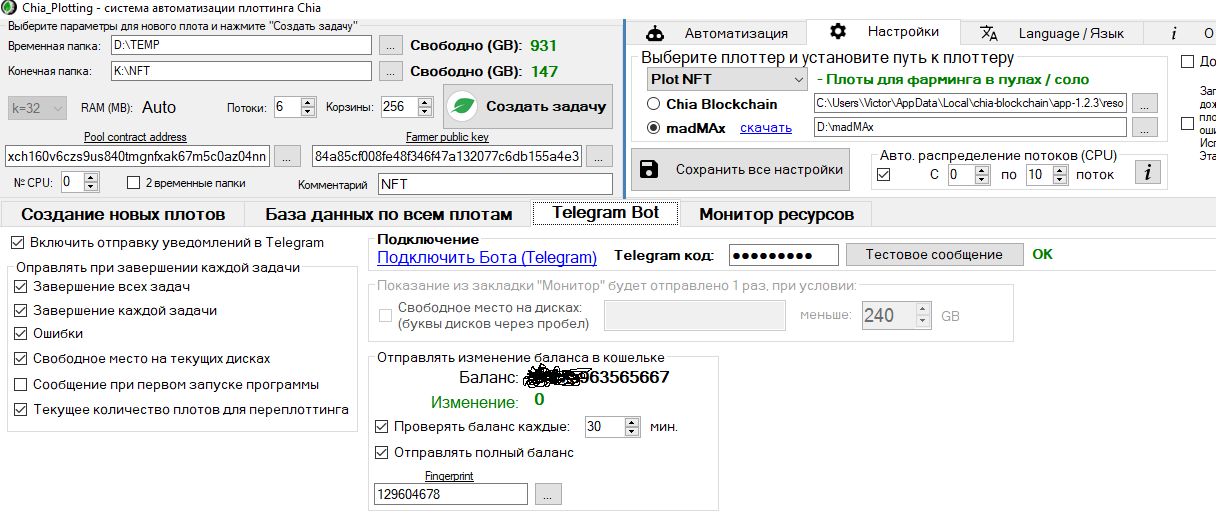Image resolution: width=1216 pixels, height=522 pixels.
Task: Increase № CPU value
Action: click(91, 177)
